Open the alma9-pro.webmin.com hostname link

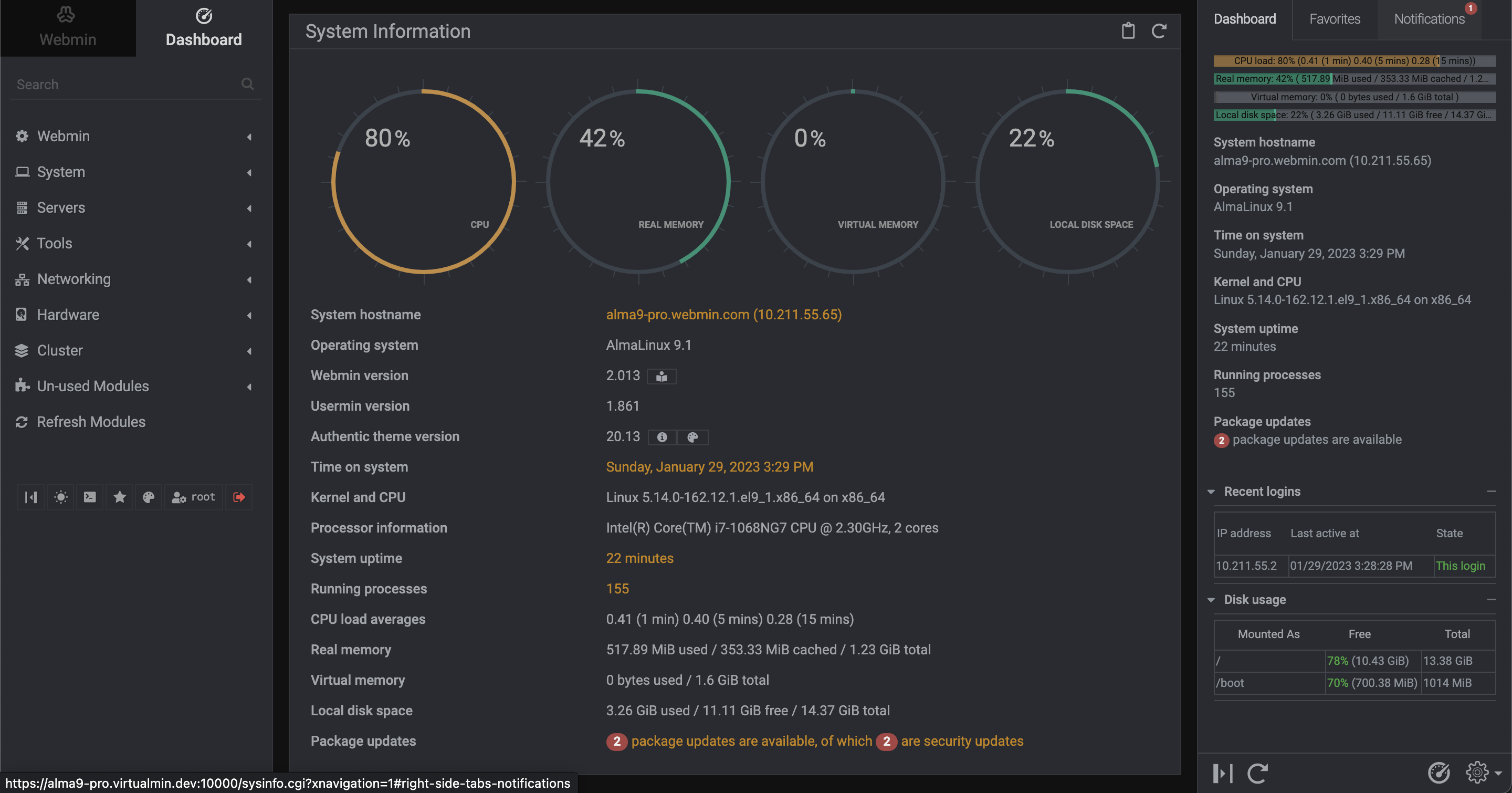click(723, 315)
